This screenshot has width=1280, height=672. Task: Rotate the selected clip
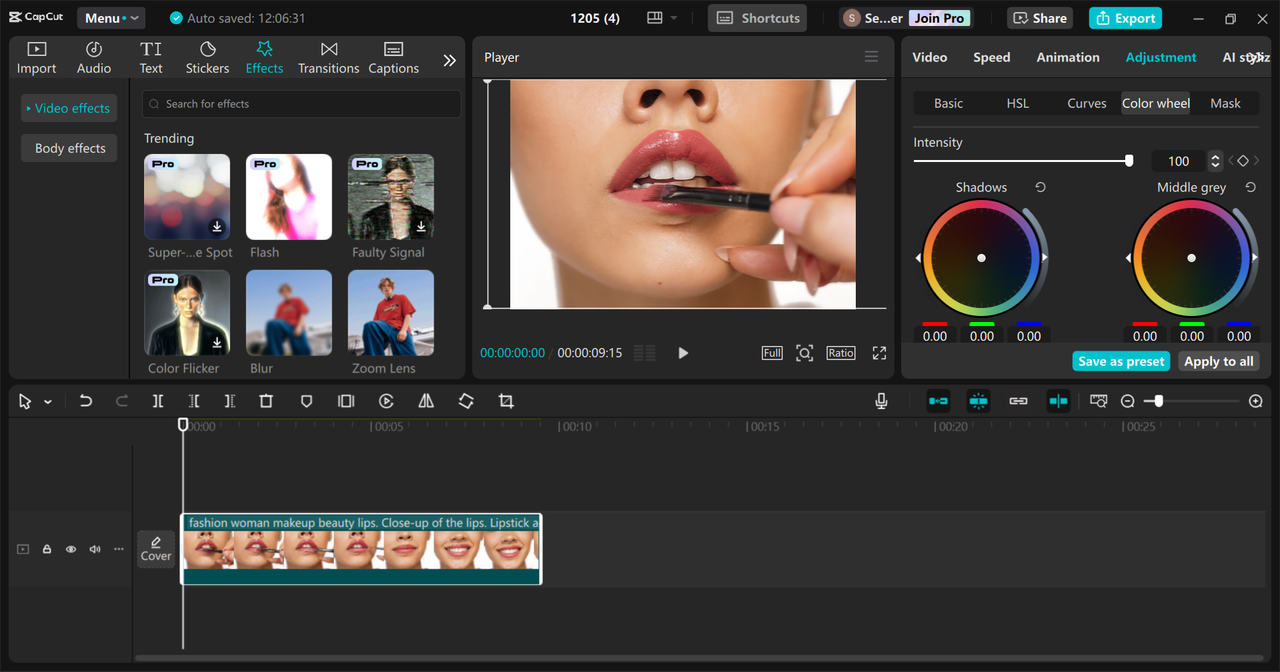(466, 401)
